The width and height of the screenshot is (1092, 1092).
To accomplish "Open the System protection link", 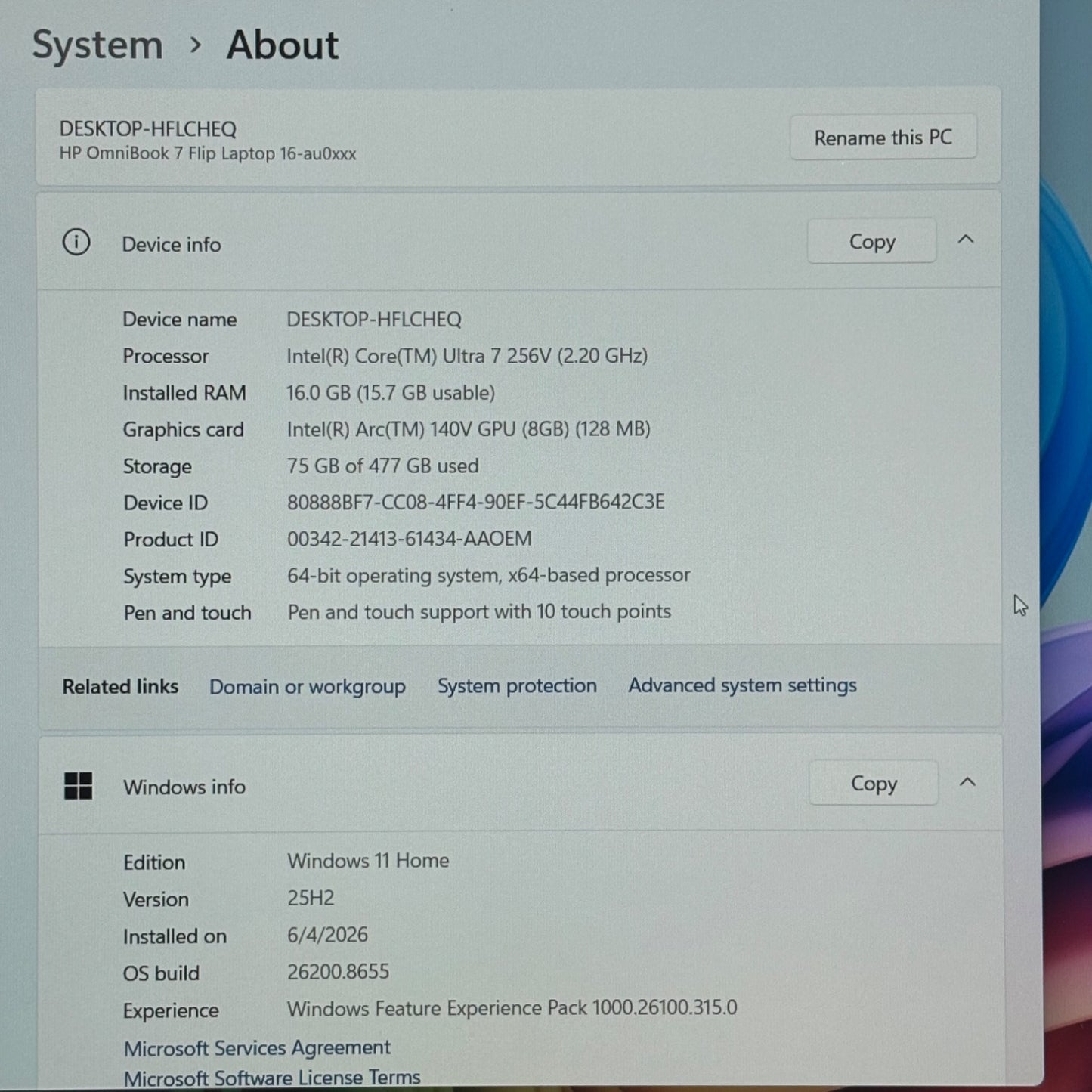I will (x=517, y=686).
